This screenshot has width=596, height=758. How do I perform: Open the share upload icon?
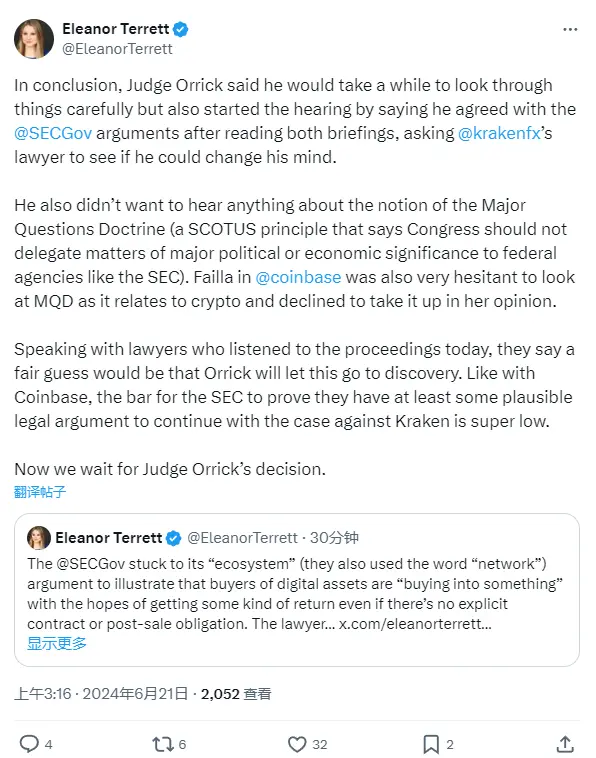565,744
